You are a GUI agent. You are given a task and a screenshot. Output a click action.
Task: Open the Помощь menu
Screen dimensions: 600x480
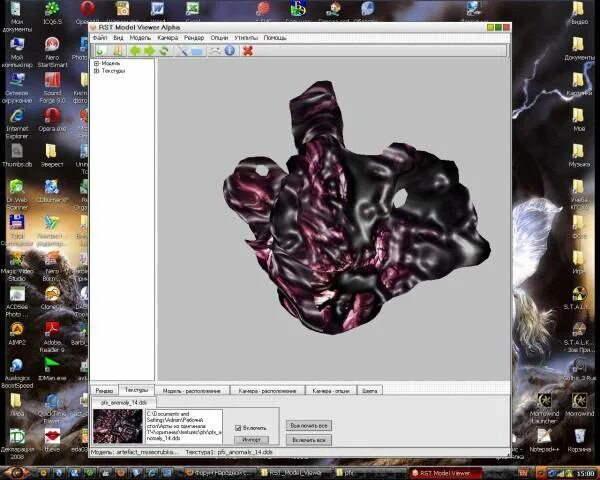click(275, 38)
